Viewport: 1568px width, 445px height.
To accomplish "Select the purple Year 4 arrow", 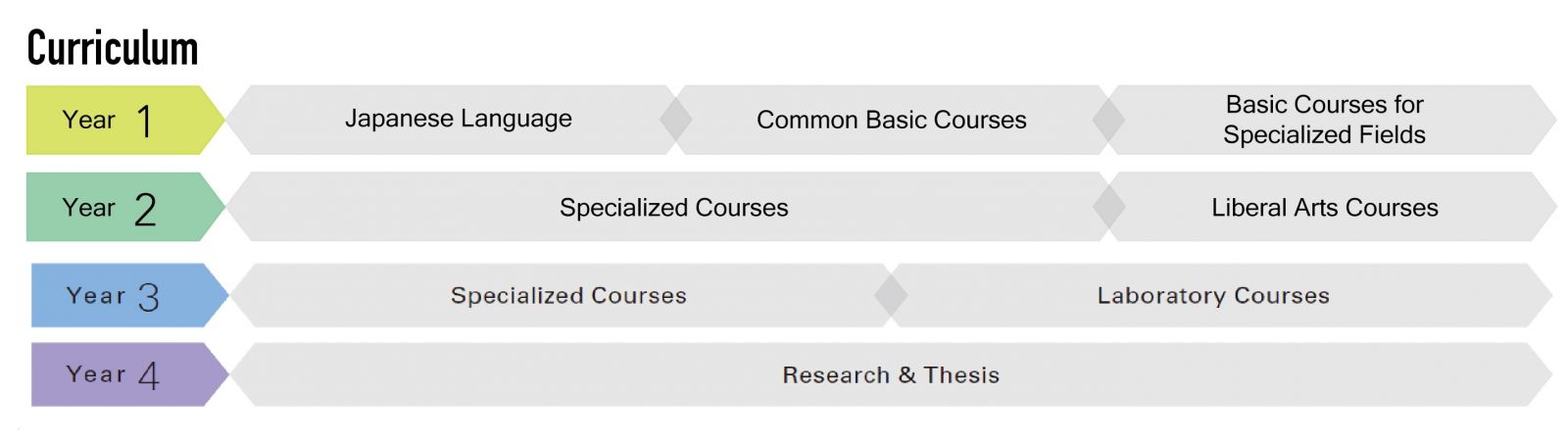I will pyautogui.click(x=129, y=374).
